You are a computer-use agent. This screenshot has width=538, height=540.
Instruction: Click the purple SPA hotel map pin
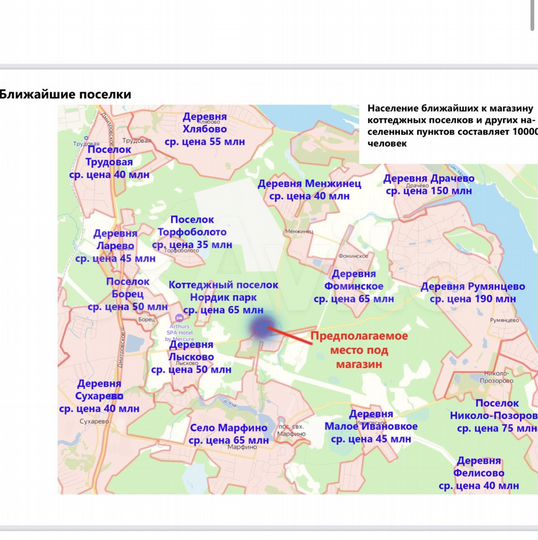point(179,318)
